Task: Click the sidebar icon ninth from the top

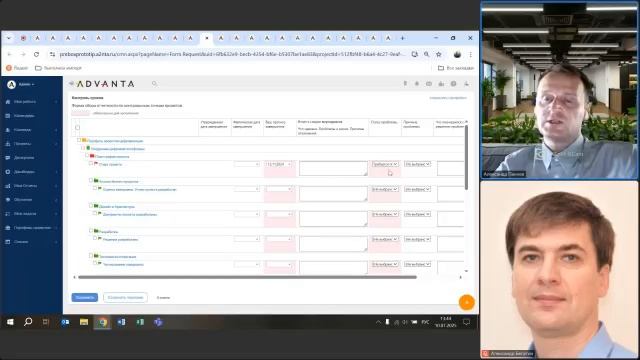Action: click(x=8, y=213)
